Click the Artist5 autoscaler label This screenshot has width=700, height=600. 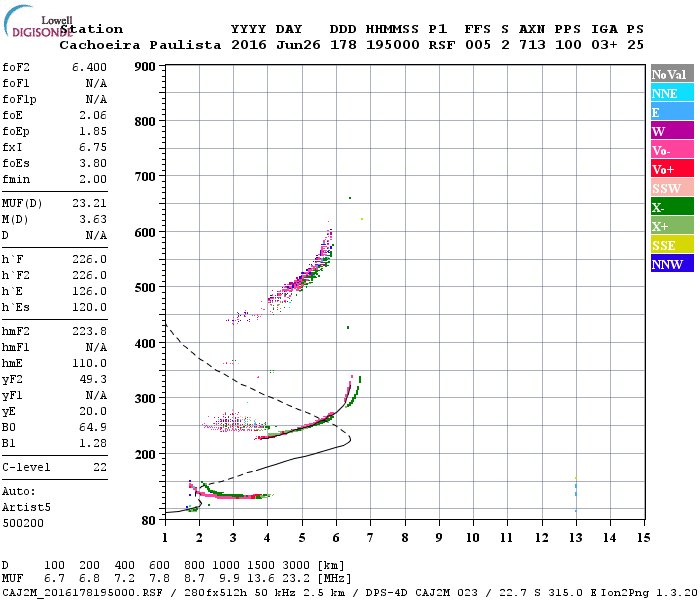[26, 508]
